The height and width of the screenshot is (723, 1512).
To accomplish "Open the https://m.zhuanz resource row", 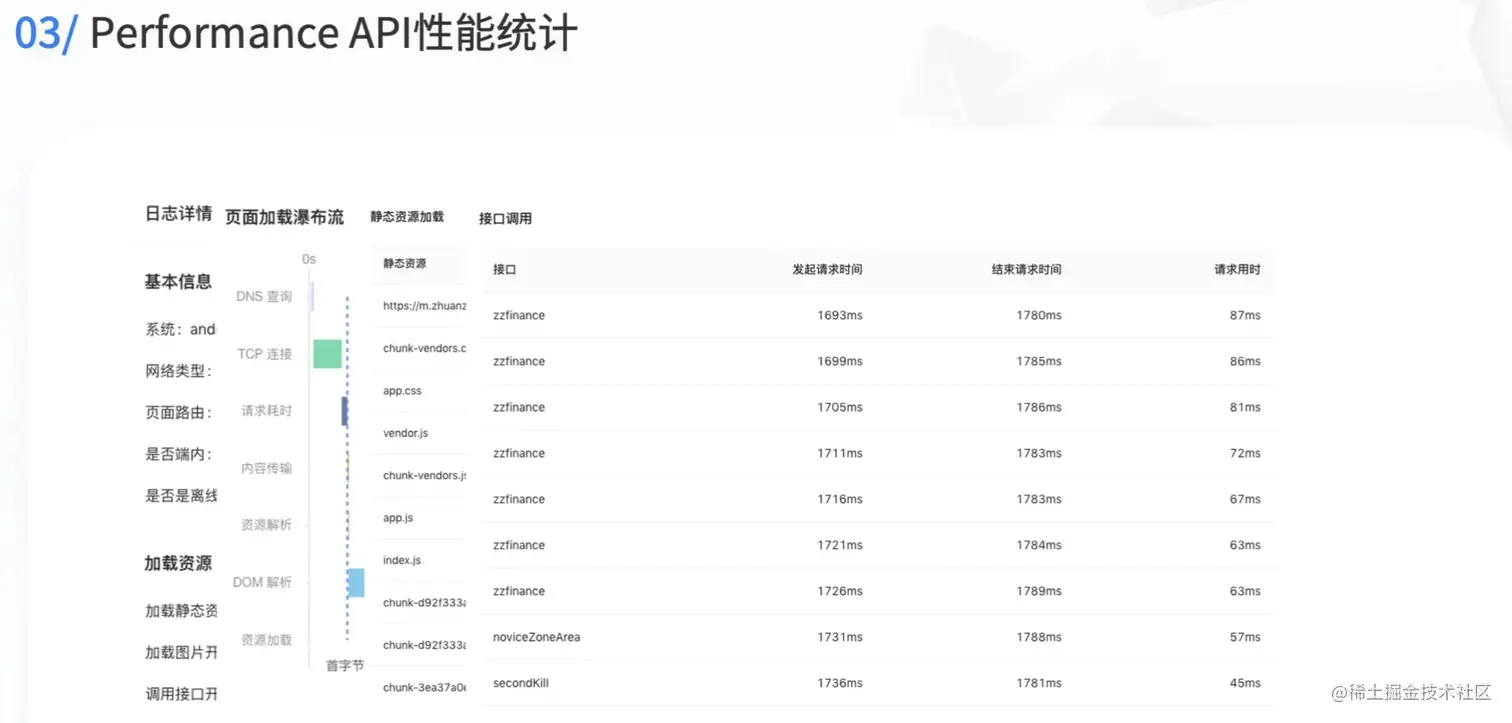I will (x=418, y=306).
